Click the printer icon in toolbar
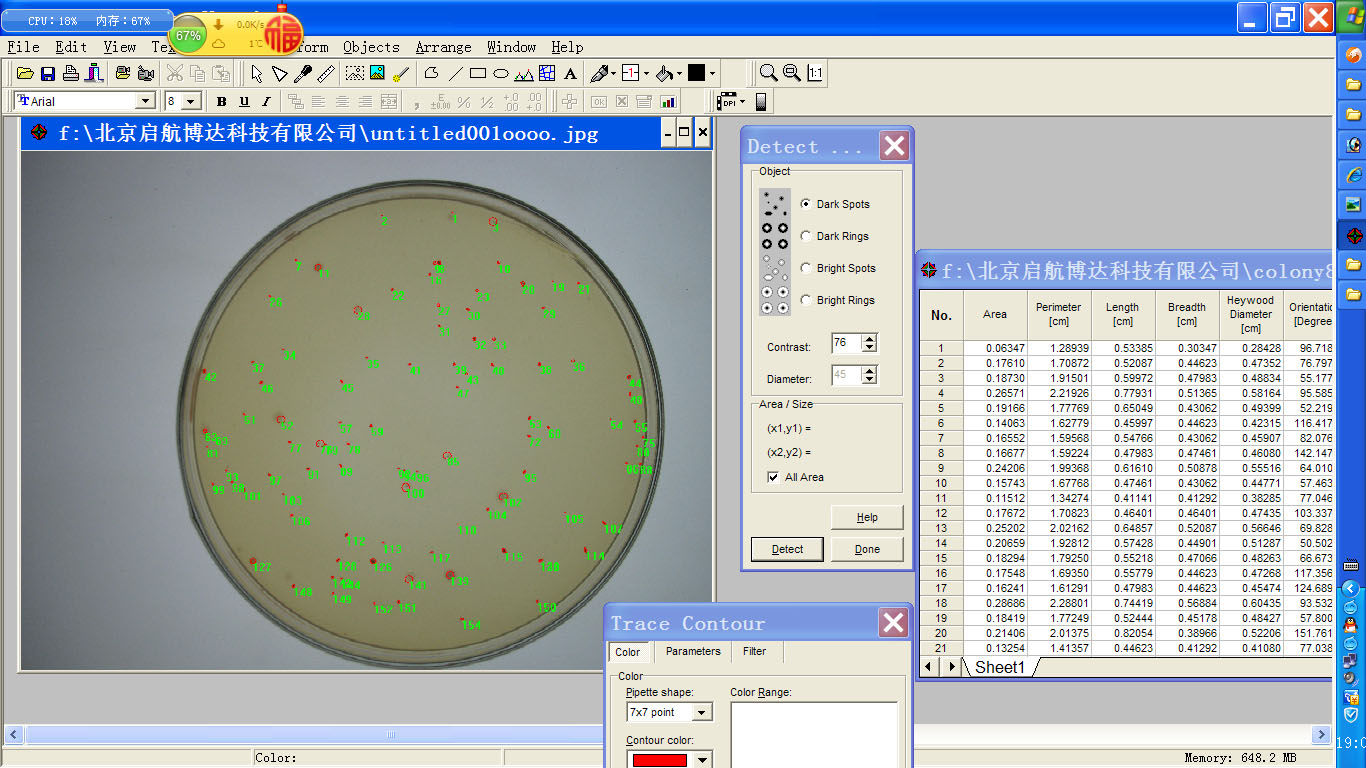Image resolution: width=1366 pixels, height=768 pixels. click(71, 73)
